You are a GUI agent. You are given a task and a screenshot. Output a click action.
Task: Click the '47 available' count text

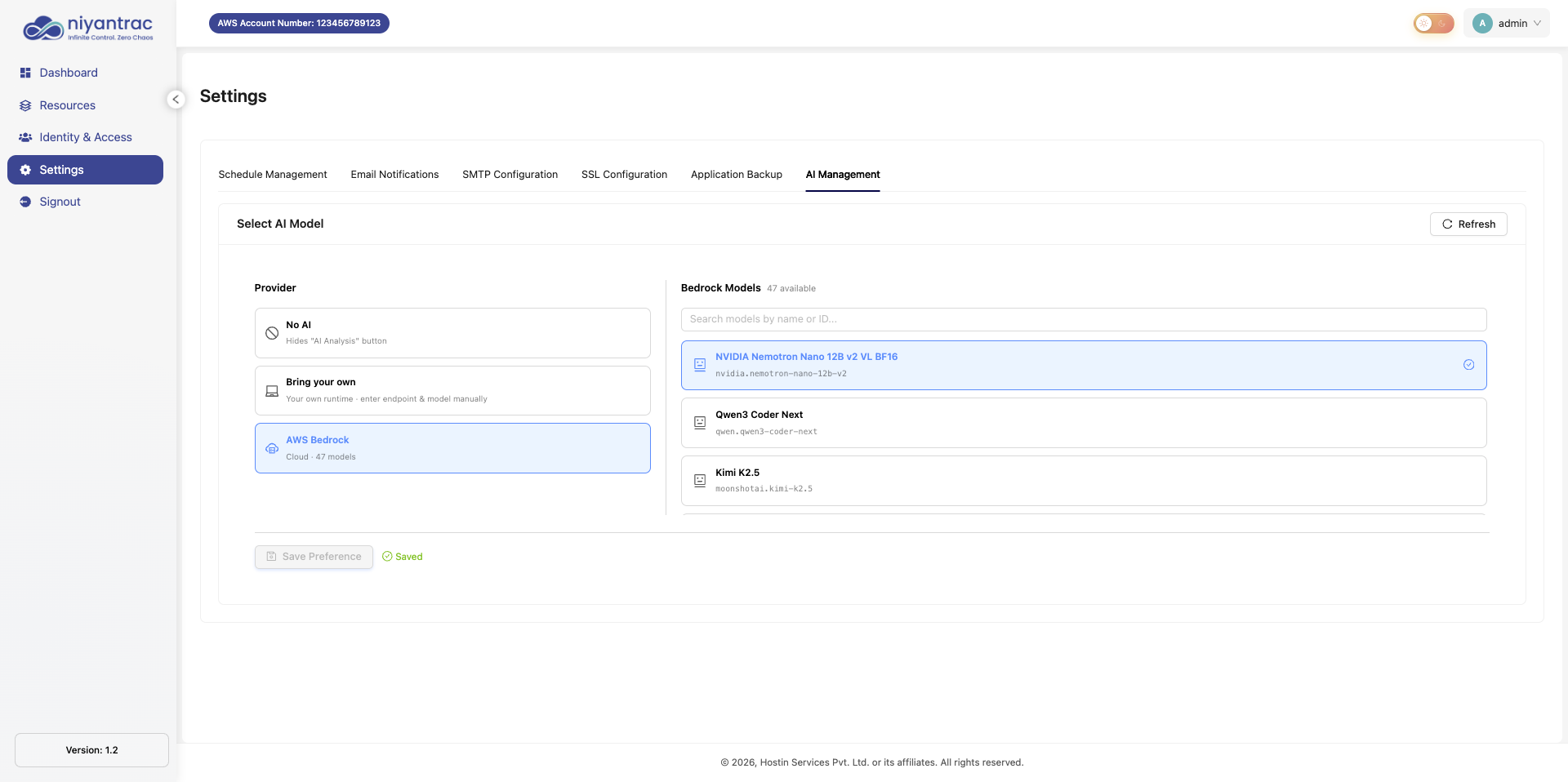(x=791, y=289)
